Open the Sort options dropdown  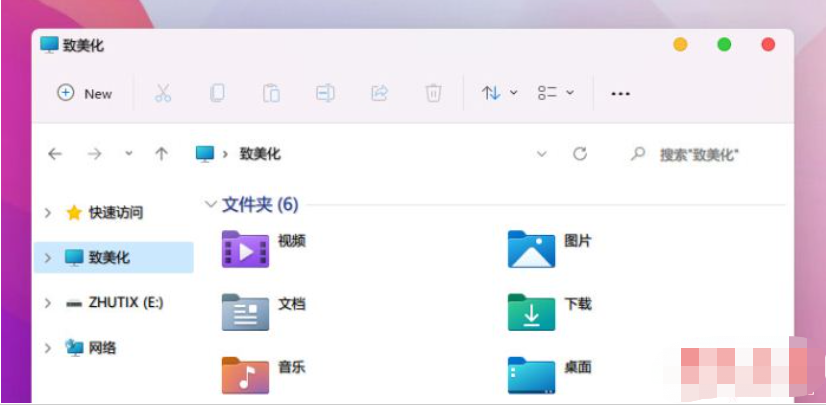point(500,93)
